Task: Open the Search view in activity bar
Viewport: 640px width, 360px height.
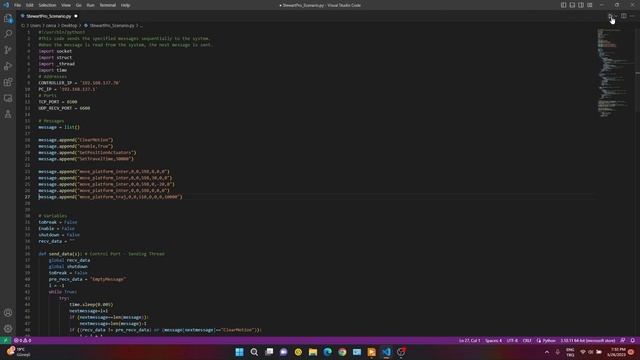Action: [8, 34]
